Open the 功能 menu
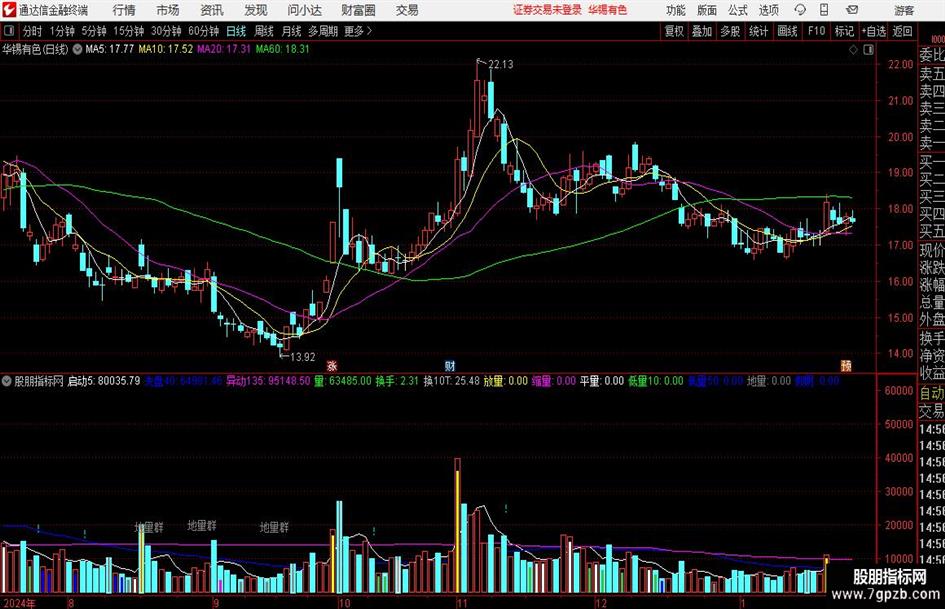The width and height of the screenshot is (945, 609). [676, 10]
